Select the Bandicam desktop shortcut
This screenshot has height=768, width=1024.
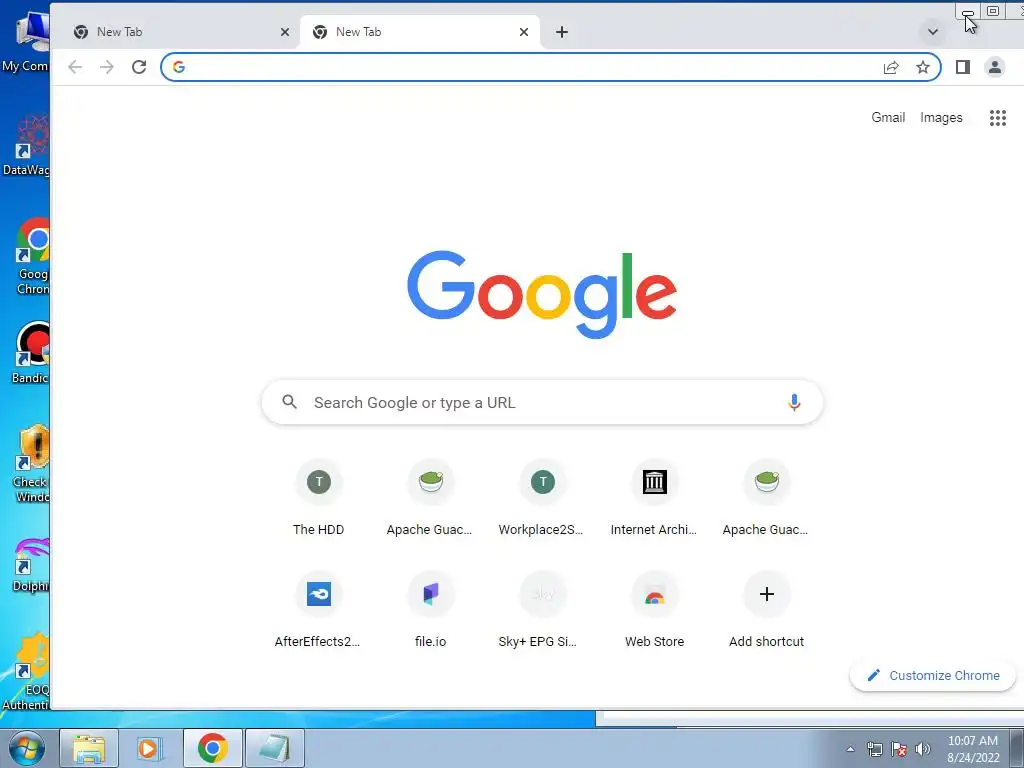tap(30, 353)
